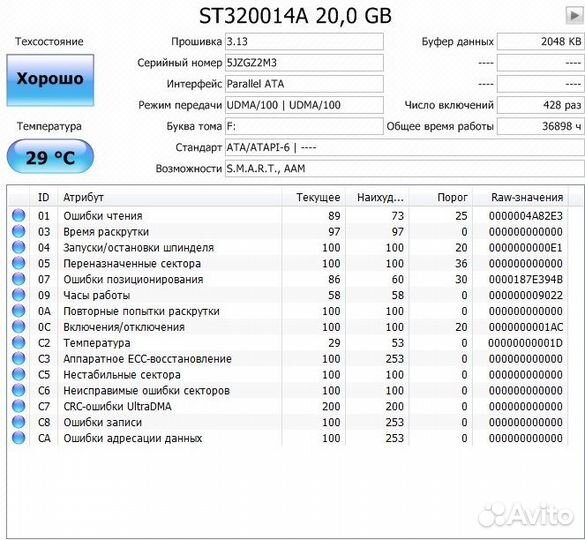Click raw value 0000000001AC
The height and width of the screenshot is (540, 585).
tap(526, 327)
